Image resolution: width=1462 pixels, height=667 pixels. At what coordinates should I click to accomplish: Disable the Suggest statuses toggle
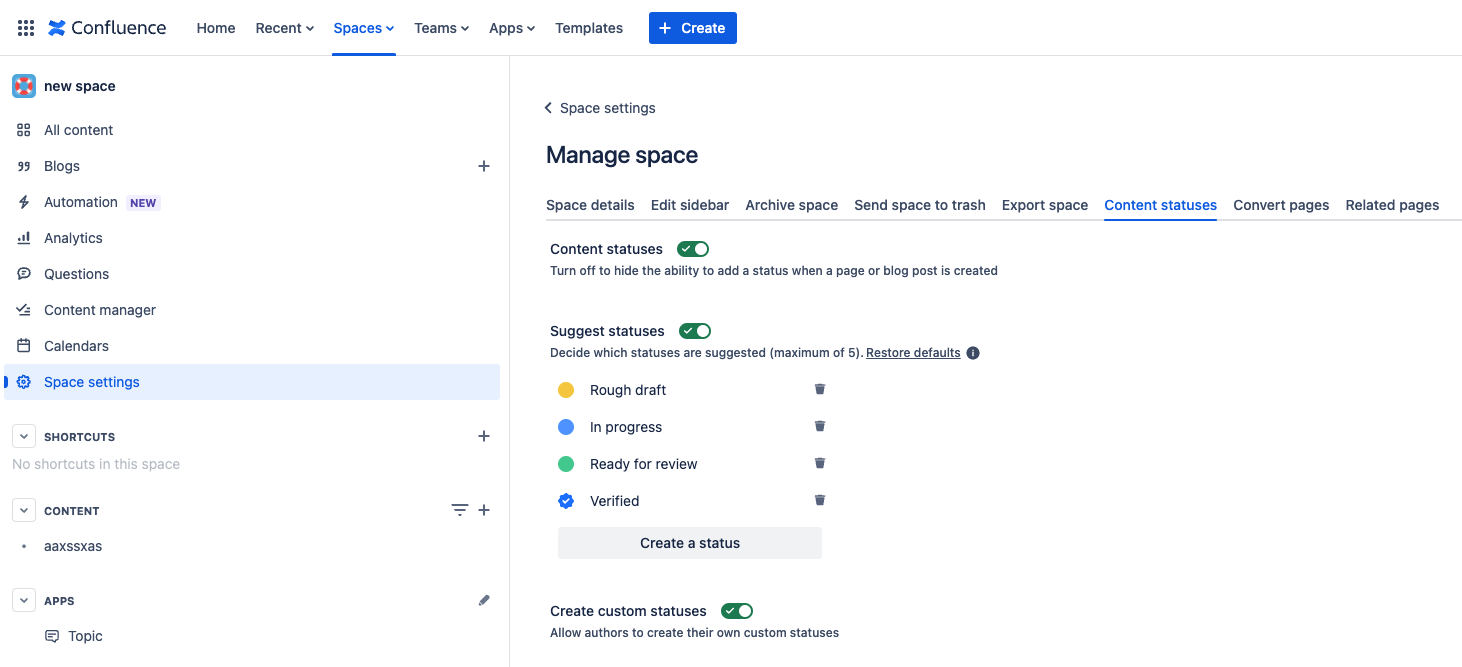click(695, 331)
